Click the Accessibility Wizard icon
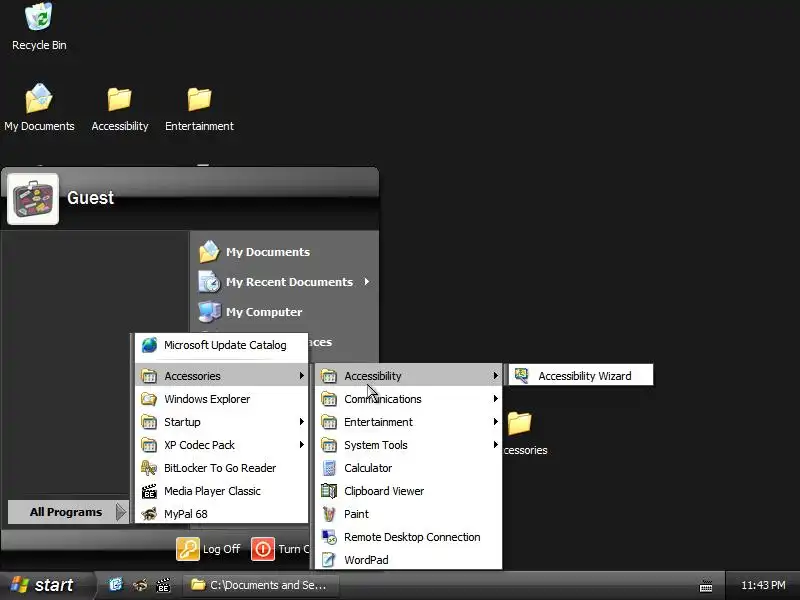Viewport: 800px width, 600px height. [x=521, y=376]
